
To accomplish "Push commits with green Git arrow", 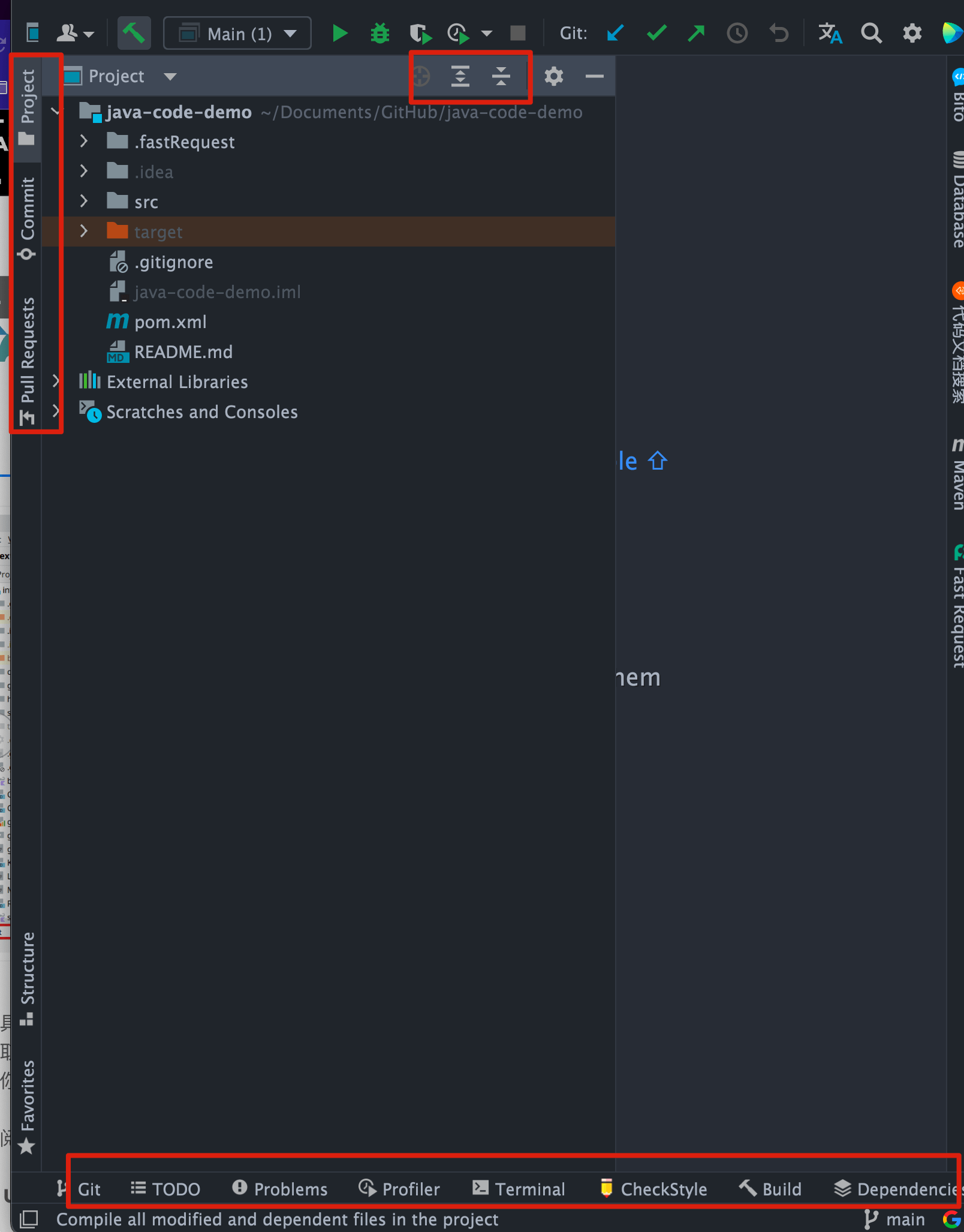I will point(697,33).
